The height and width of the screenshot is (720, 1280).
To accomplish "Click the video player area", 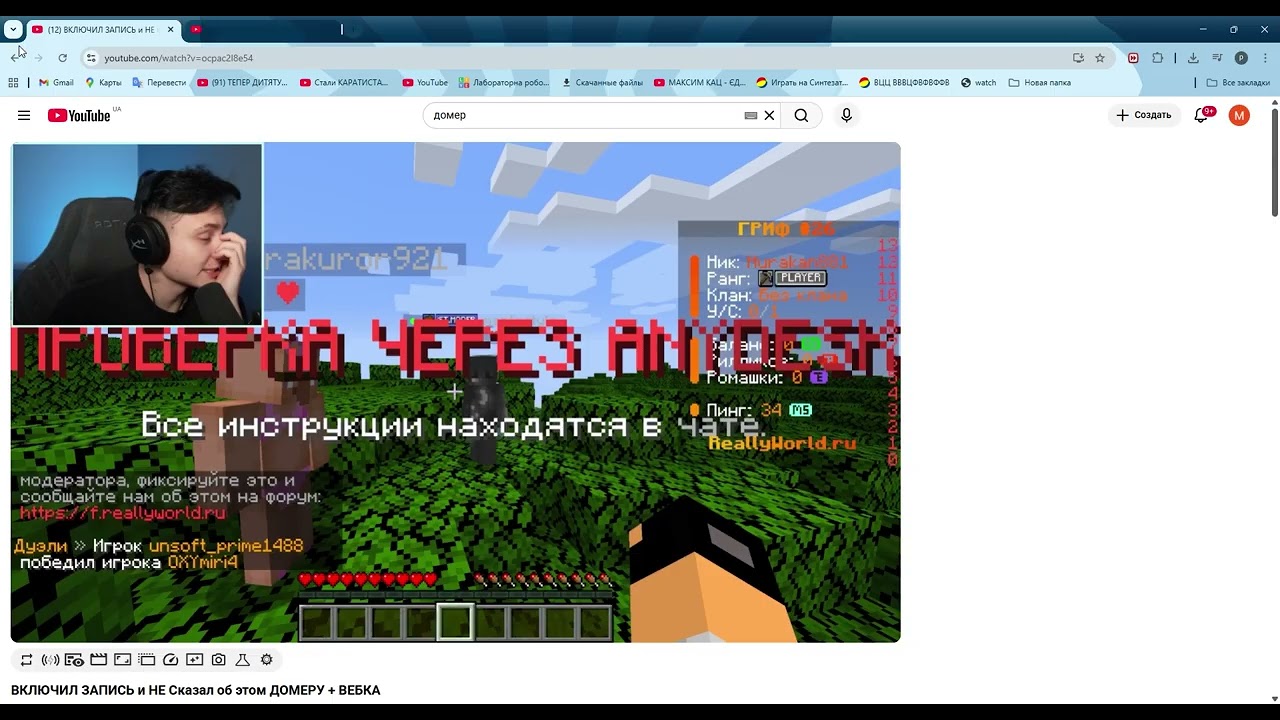I will pos(455,392).
